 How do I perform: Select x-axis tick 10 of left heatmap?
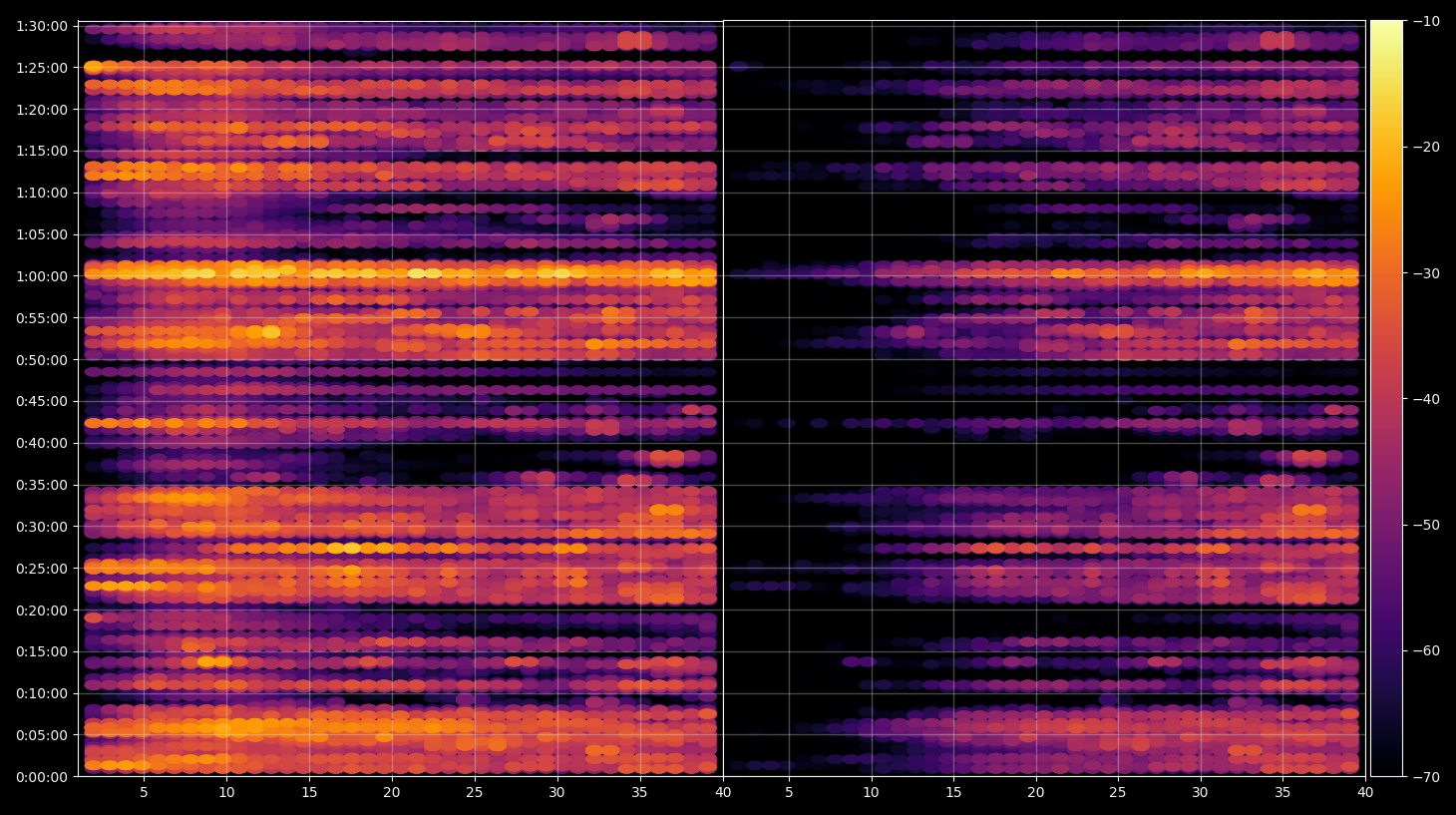click(226, 793)
